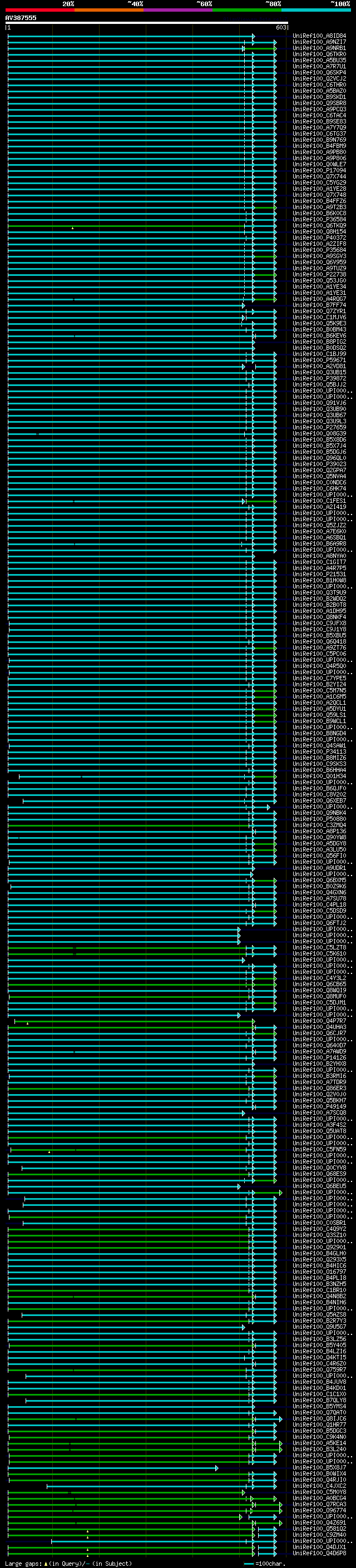Select hit label UniRef100_P17094
356x1568 pixels.
click(x=319, y=170)
